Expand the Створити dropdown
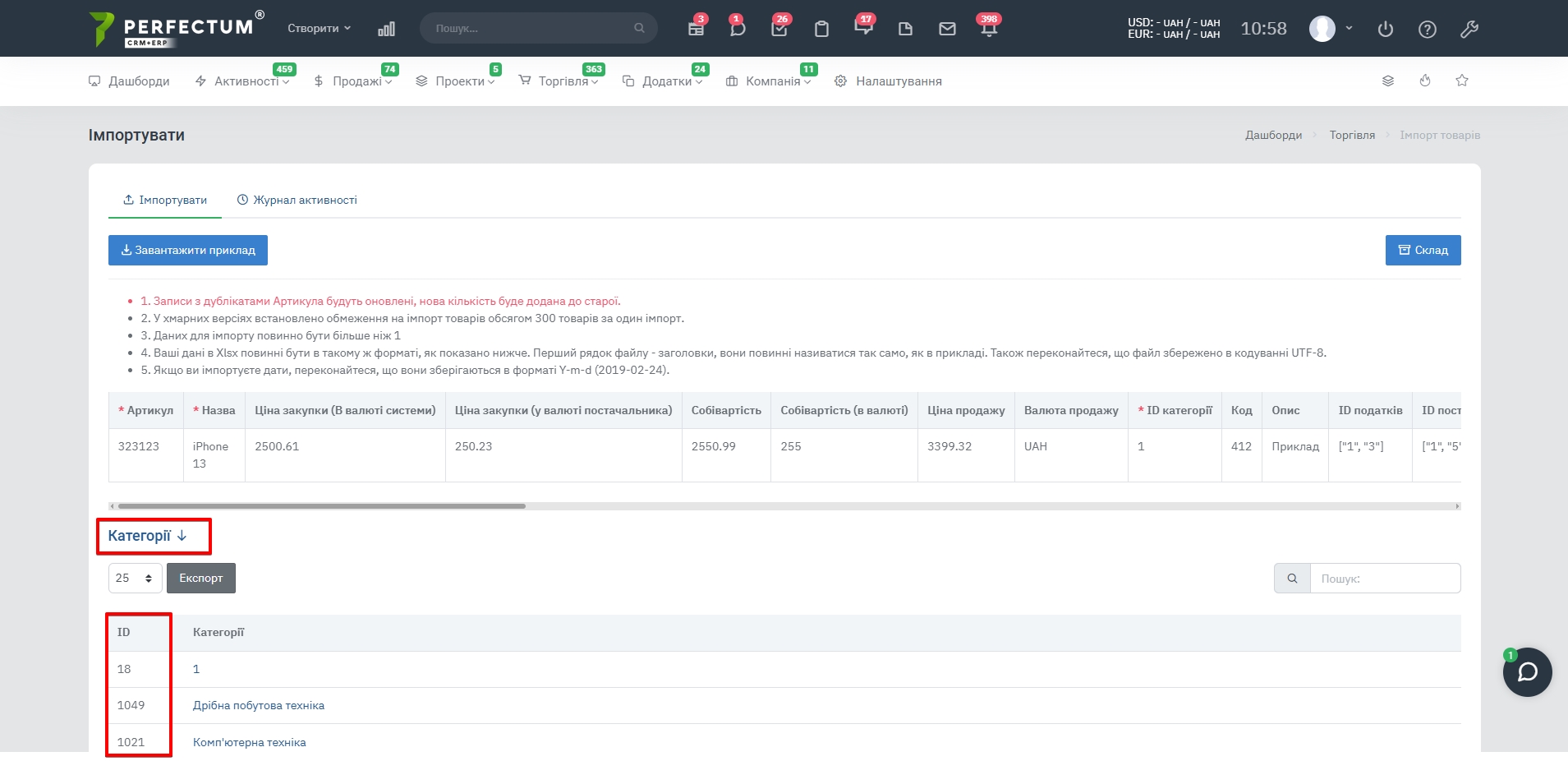This screenshot has height=761, width=1568. [x=319, y=28]
